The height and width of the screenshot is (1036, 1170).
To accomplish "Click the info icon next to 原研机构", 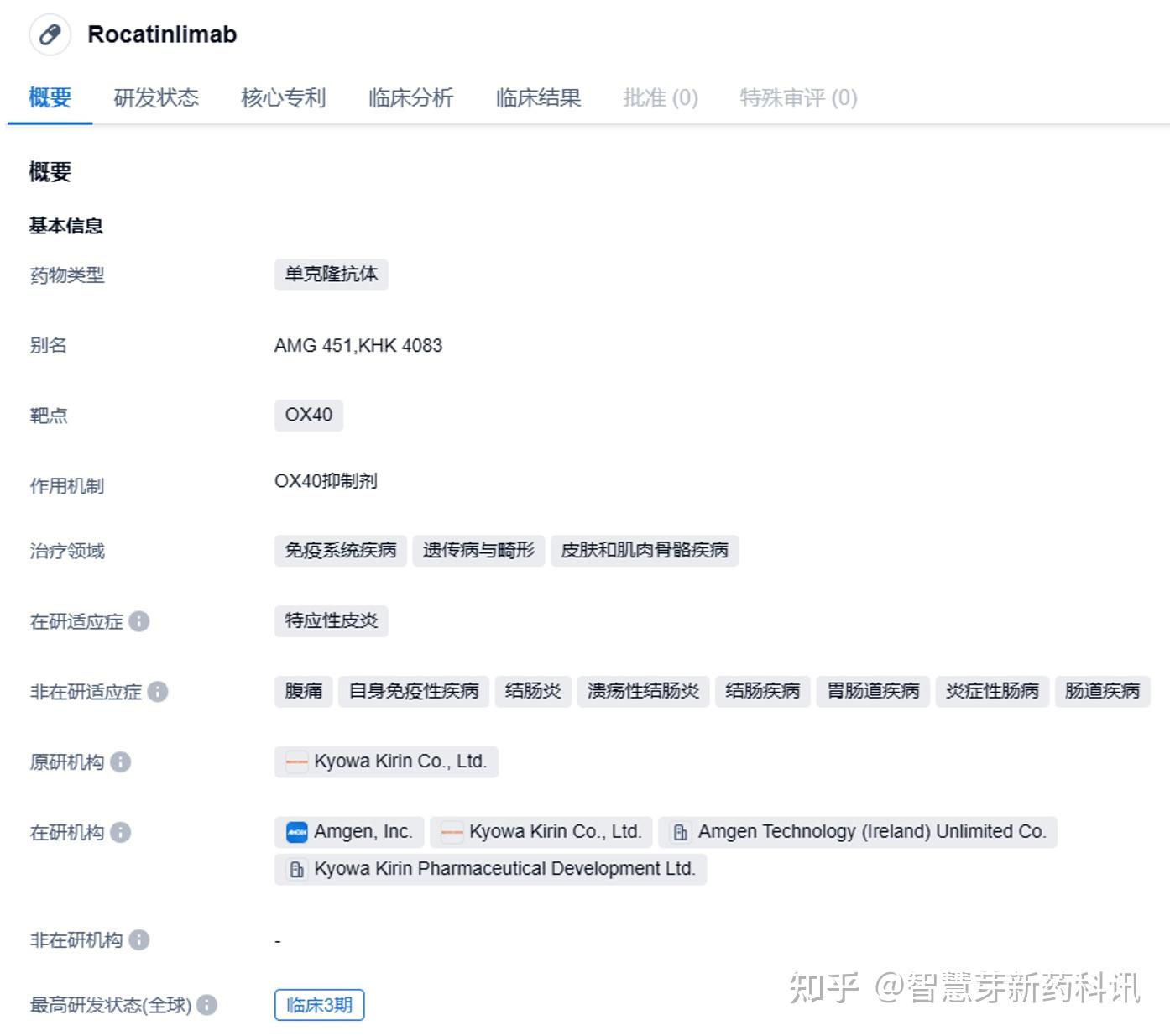I will point(120,763).
